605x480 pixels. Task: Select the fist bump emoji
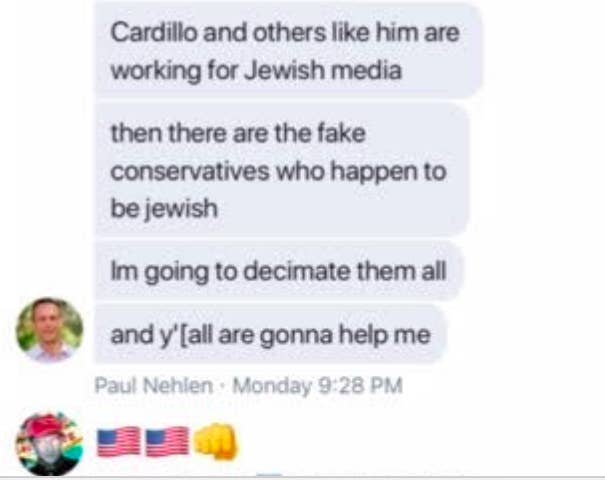216,441
